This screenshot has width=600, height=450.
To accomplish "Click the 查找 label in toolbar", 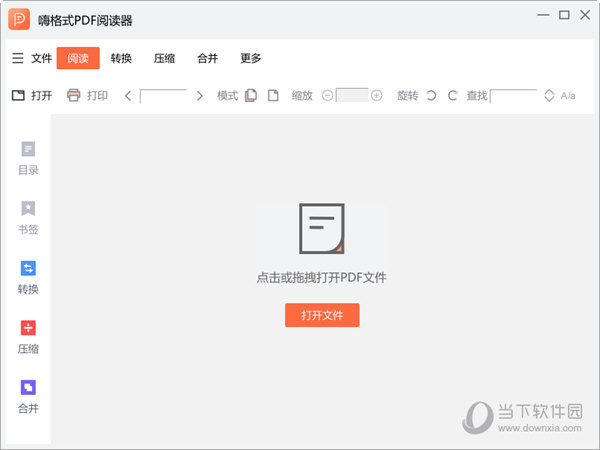I will point(477,95).
